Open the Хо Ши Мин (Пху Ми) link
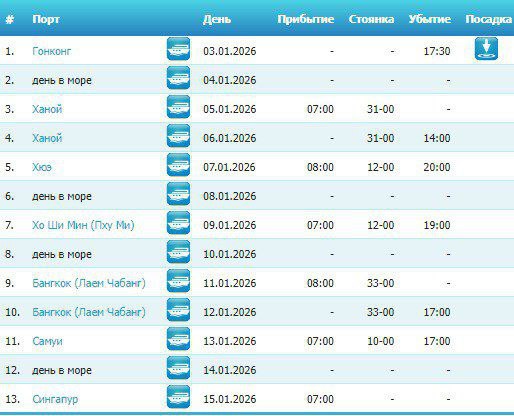514x416 pixels. pos(83,225)
